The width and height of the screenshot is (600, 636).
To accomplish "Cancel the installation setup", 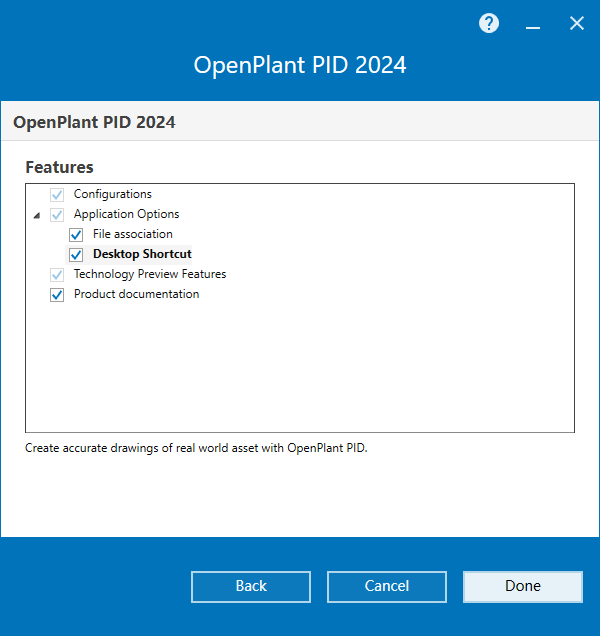I will click(387, 587).
